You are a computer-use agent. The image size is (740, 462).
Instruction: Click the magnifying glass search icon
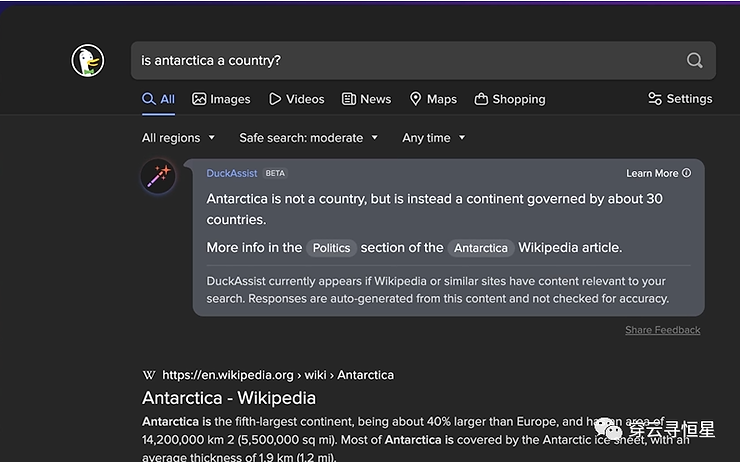pos(694,60)
